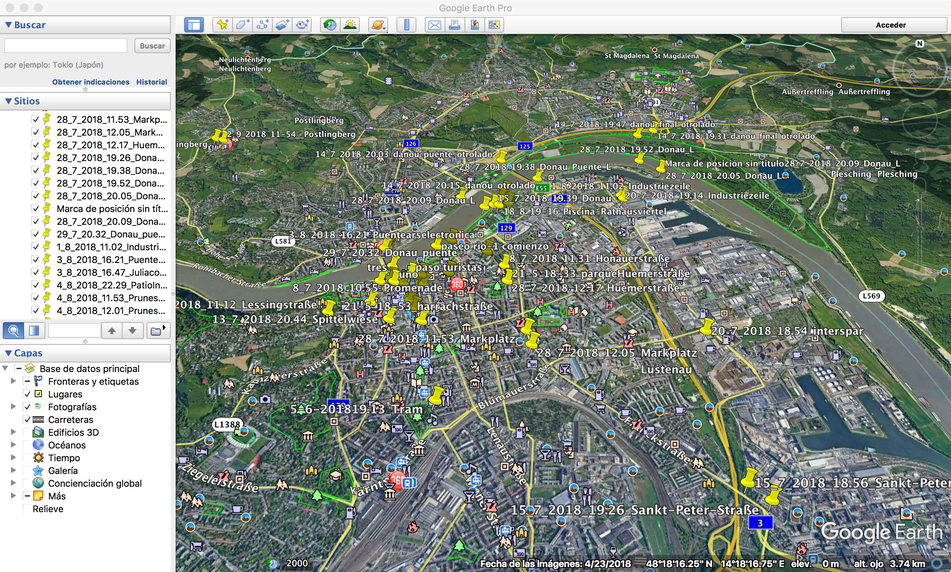
Task: Click the Print icon in toolbar
Action: (x=454, y=24)
